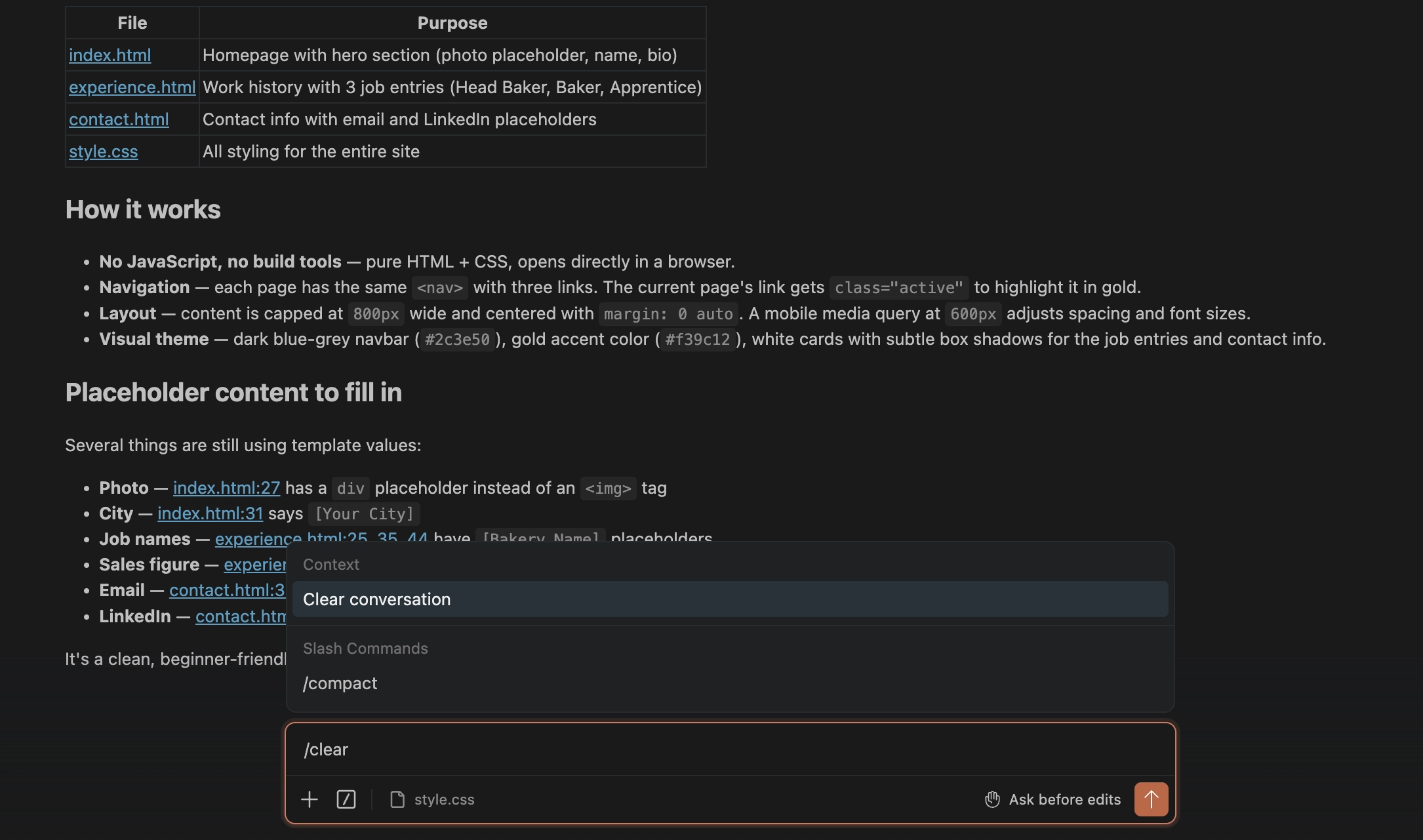
Task: Open the slash commands icon
Action: pyautogui.click(x=346, y=799)
